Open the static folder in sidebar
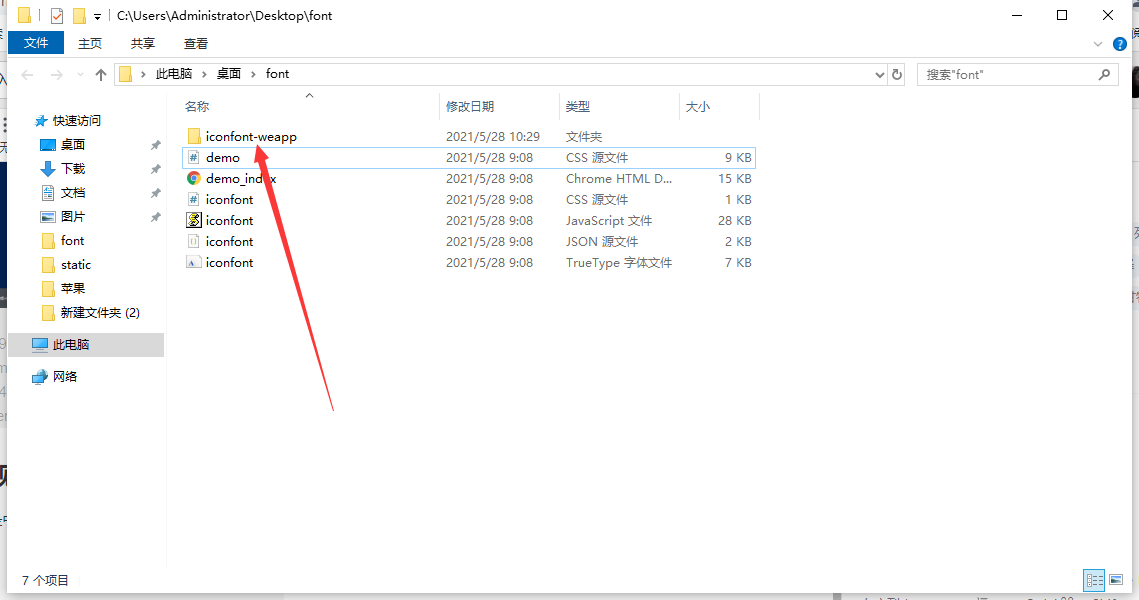The height and width of the screenshot is (600, 1139). (76, 264)
